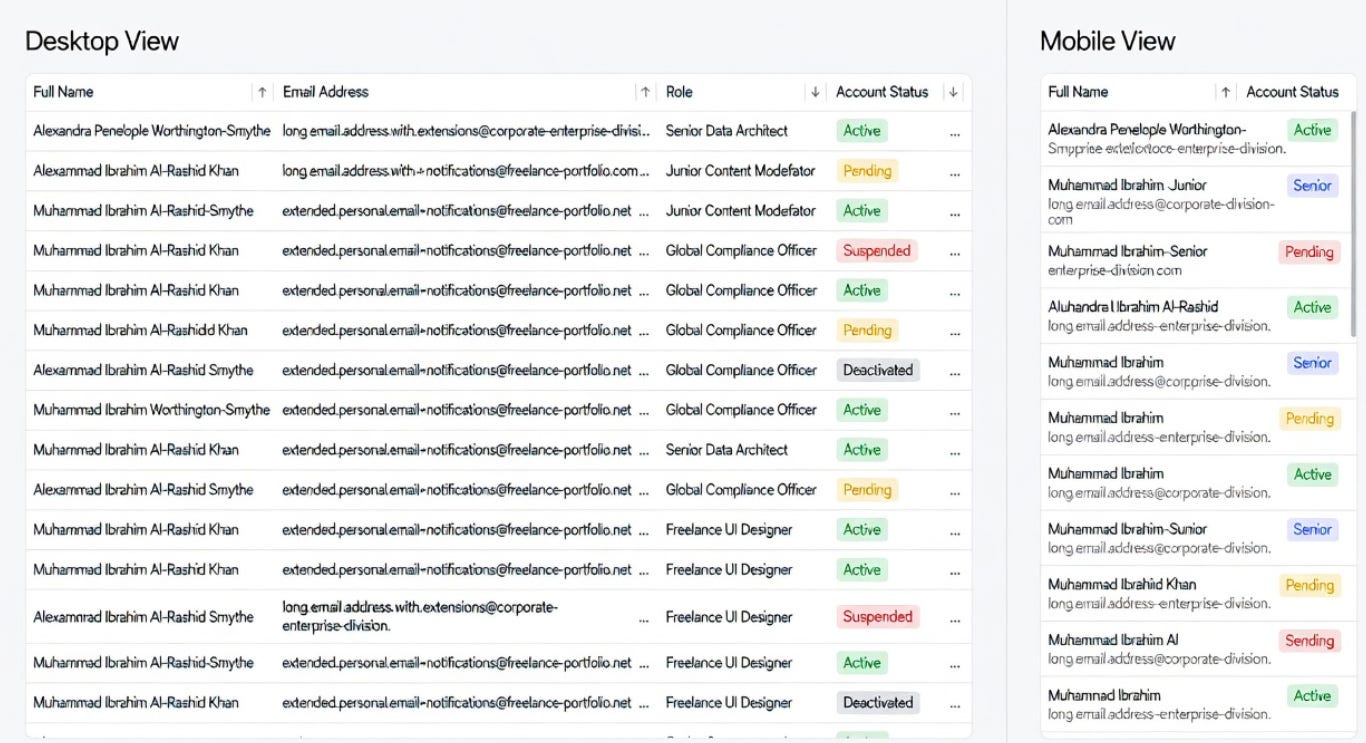Screen dimensions: 1366x743
Task: Select Muhammad Ibrahim Al in Mobile View
Action: 1113,640
